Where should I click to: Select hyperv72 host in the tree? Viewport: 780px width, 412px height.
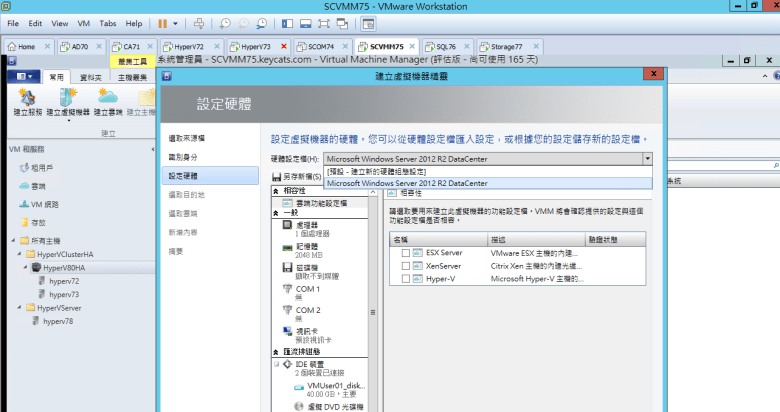[x=64, y=282]
